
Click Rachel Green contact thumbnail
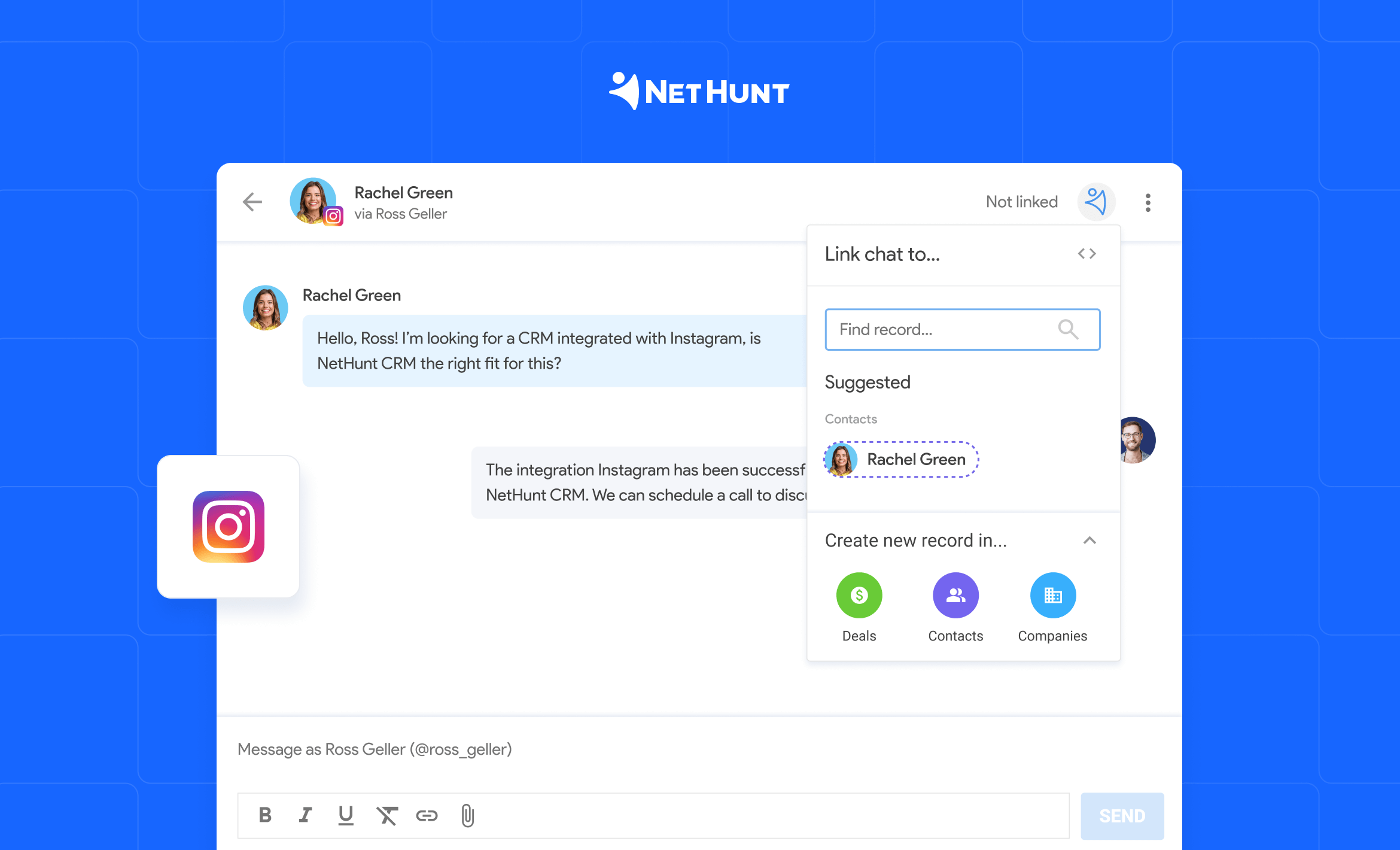pos(843,459)
